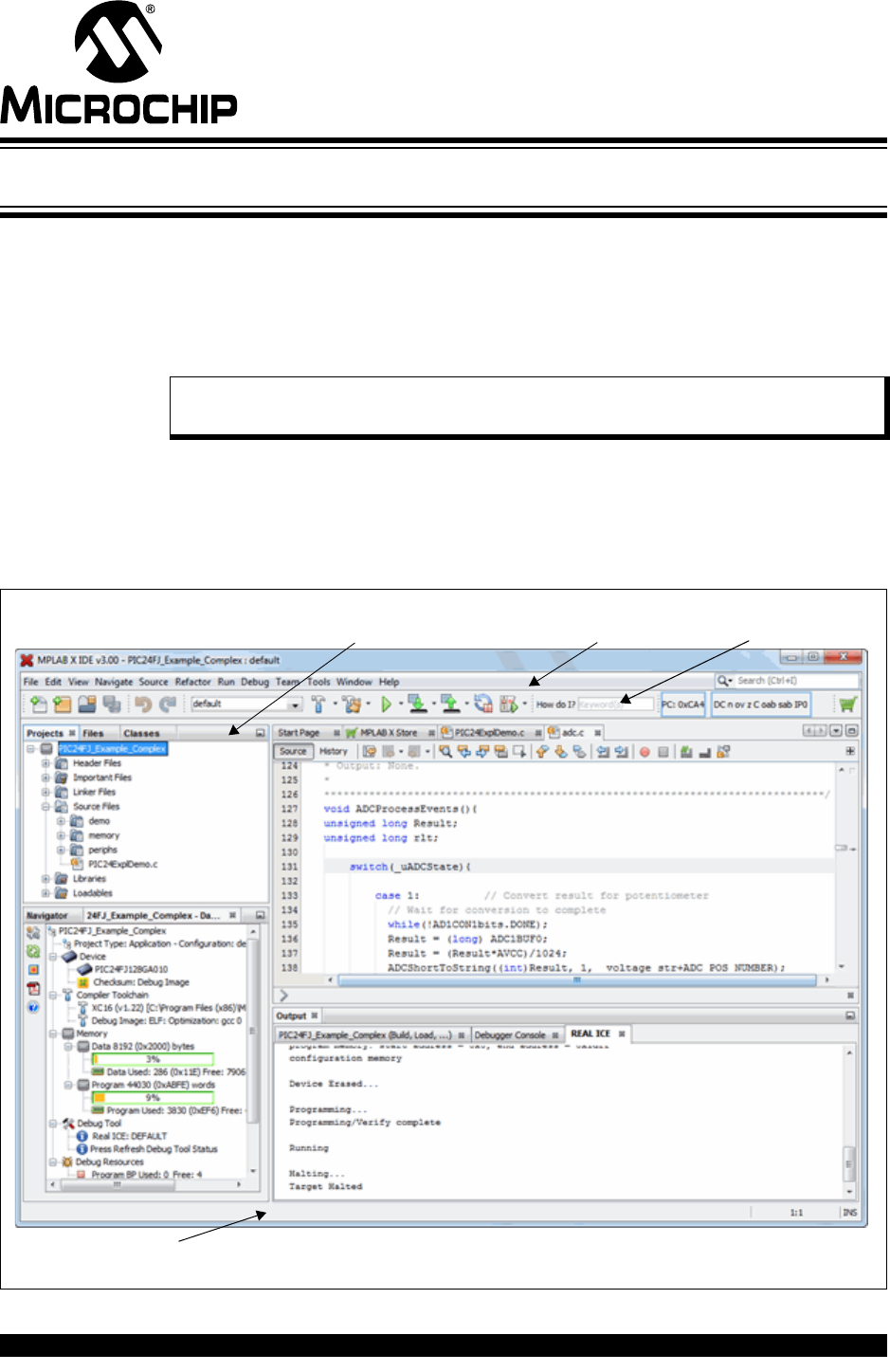Open the Debug menu

[255, 682]
